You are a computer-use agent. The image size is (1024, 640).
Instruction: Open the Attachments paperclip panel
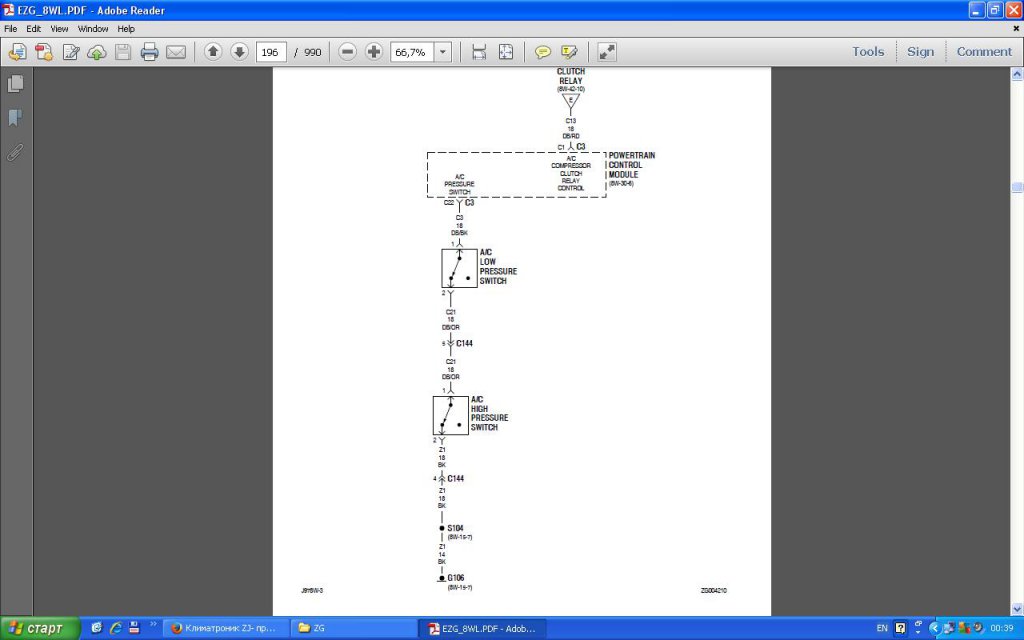point(15,152)
